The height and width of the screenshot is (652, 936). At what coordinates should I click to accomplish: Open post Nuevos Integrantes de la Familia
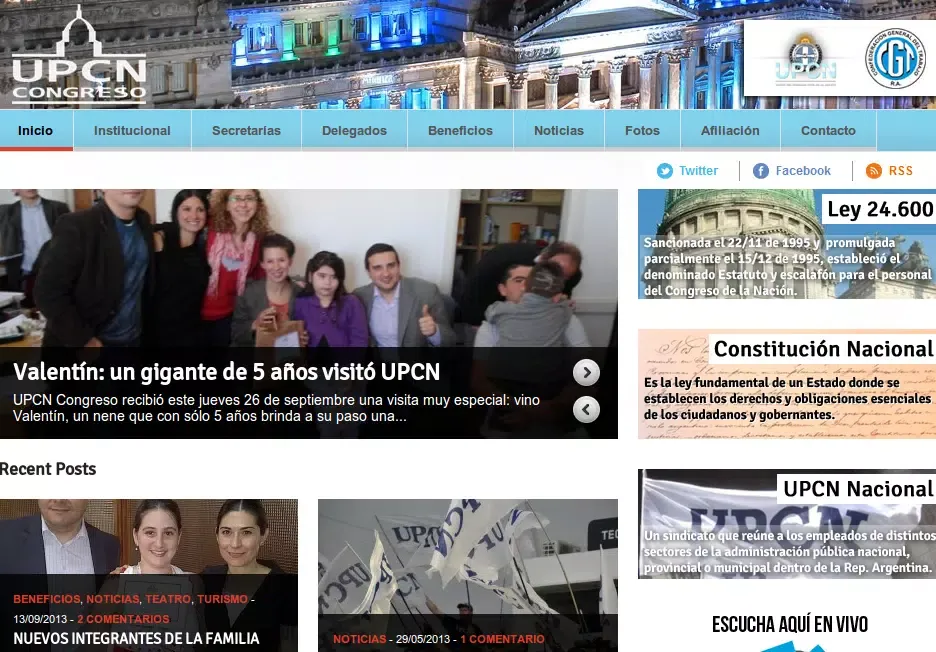[x=136, y=638]
